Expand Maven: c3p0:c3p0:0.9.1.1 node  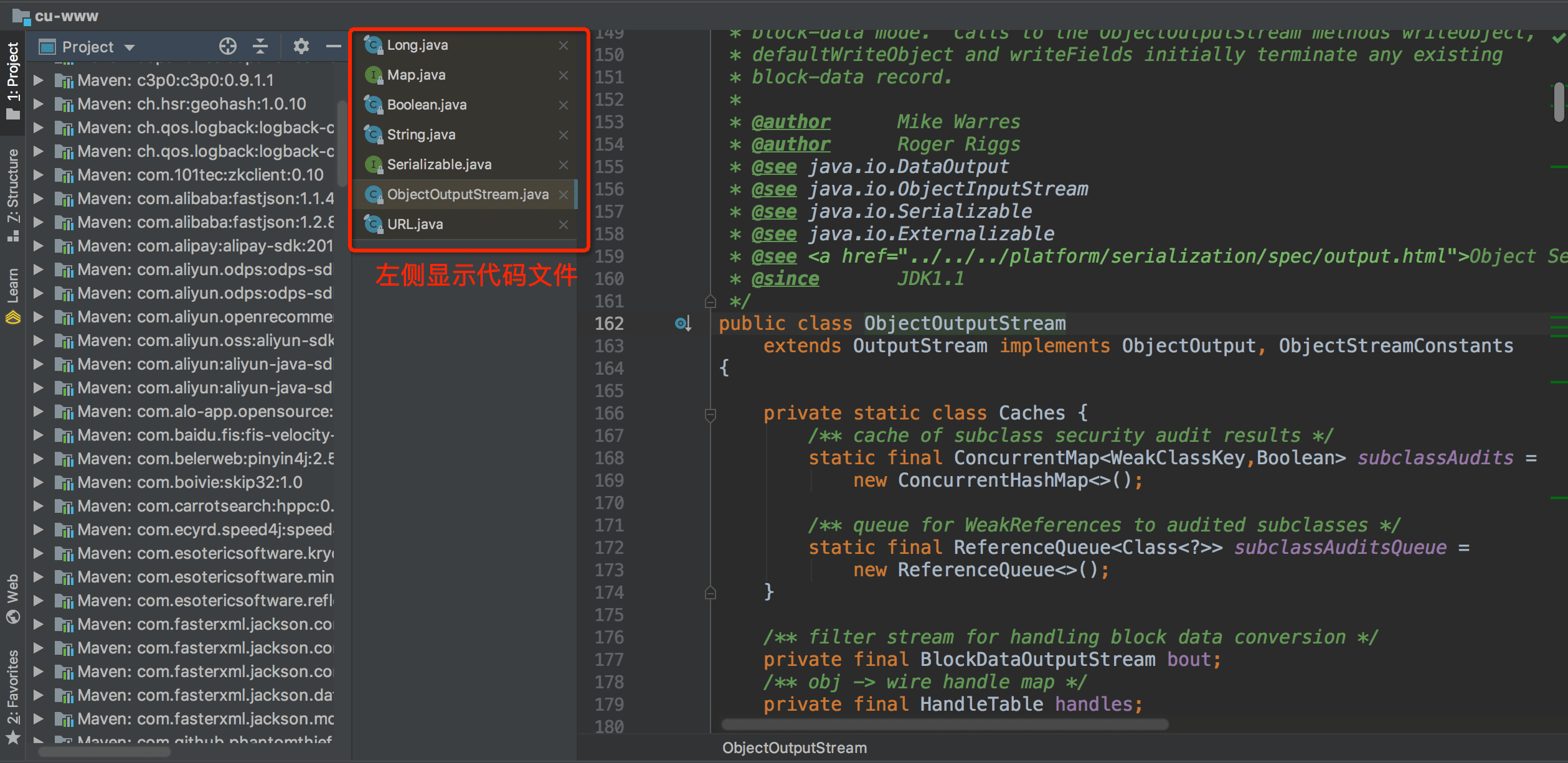38,80
